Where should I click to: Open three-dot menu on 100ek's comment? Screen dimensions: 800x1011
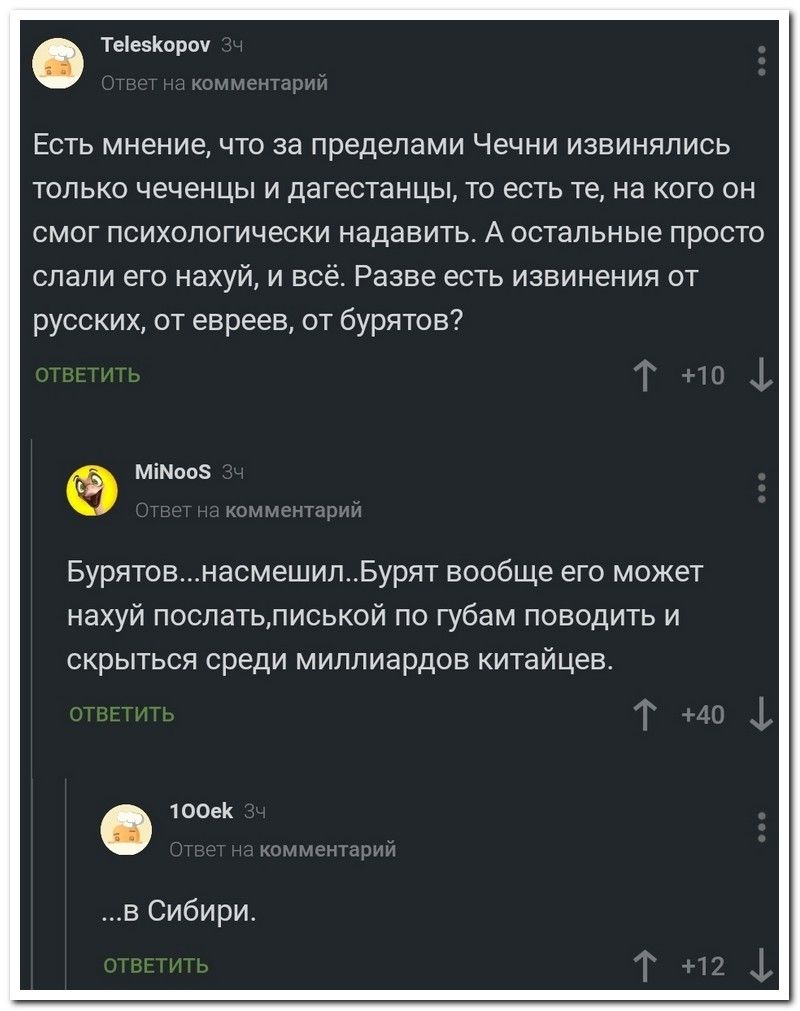click(762, 828)
